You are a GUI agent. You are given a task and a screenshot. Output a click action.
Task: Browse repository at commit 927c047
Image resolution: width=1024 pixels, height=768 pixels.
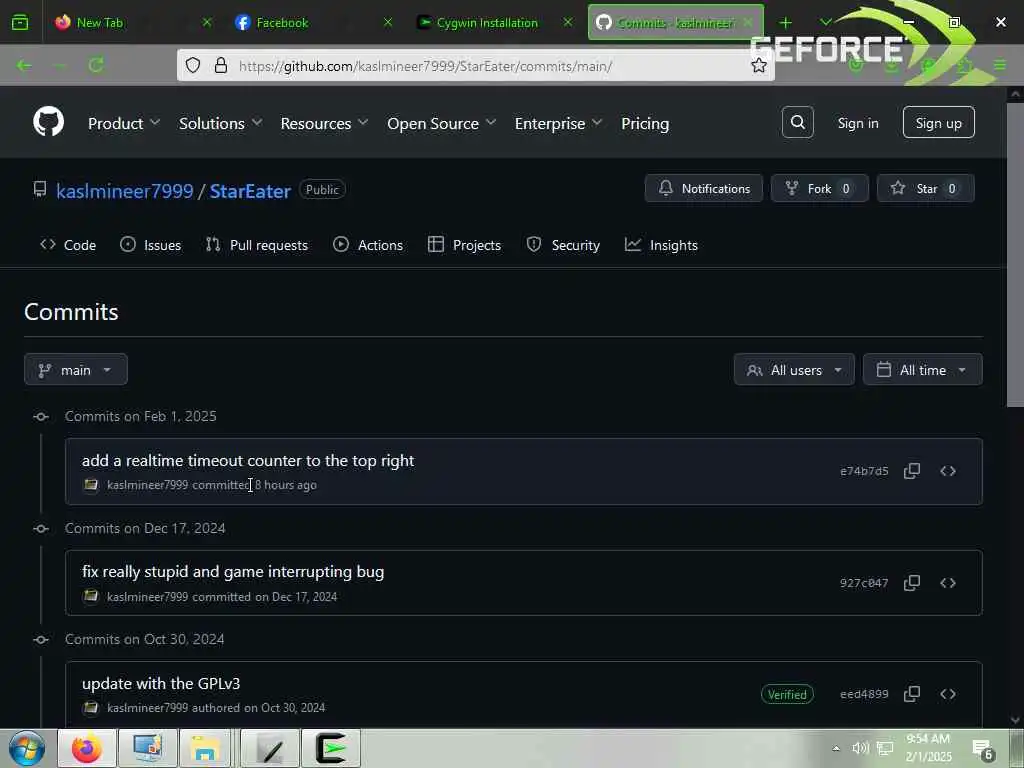[x=948, y=583]
